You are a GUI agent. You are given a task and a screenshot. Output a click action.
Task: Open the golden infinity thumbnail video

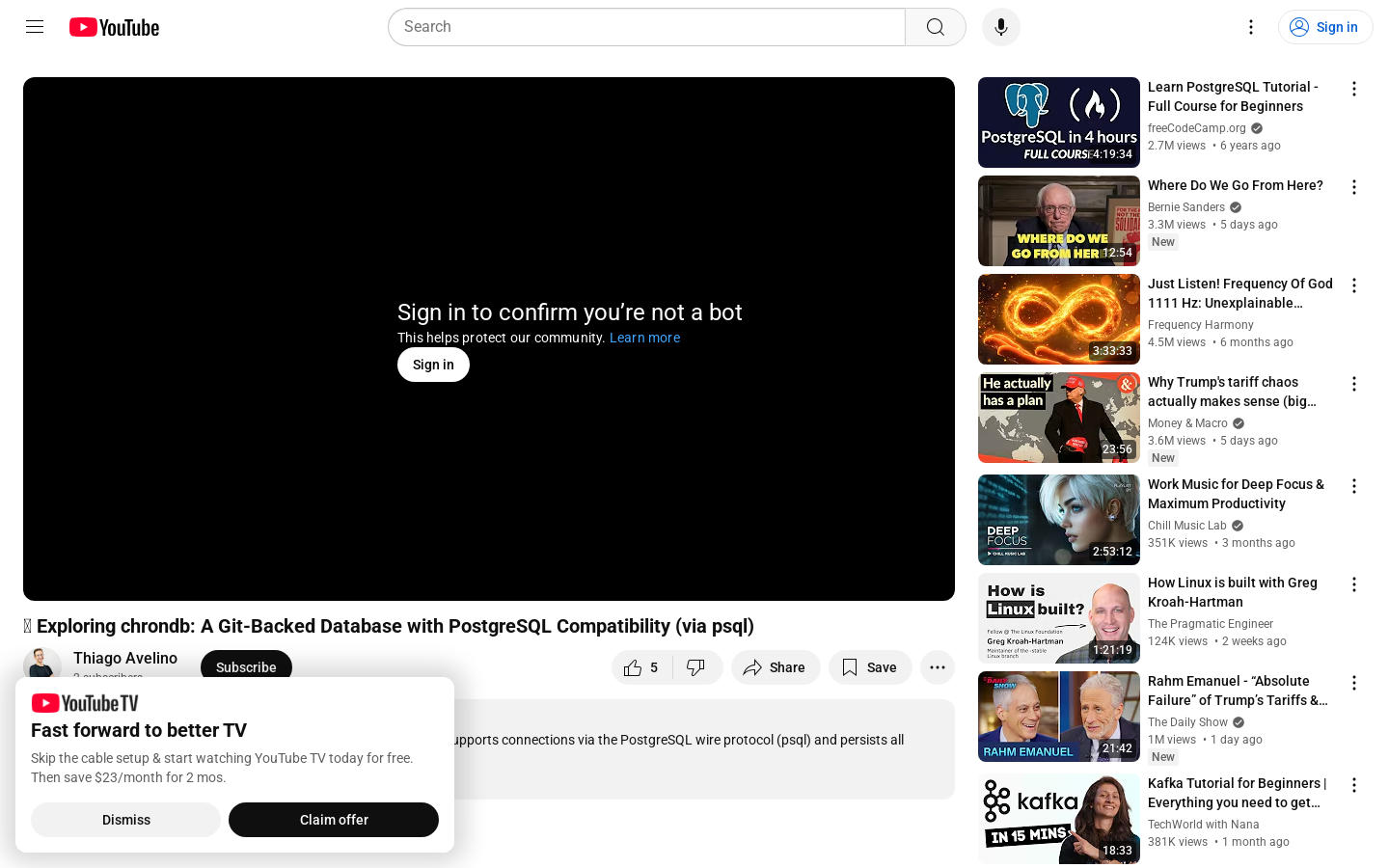pos(1059,319)
